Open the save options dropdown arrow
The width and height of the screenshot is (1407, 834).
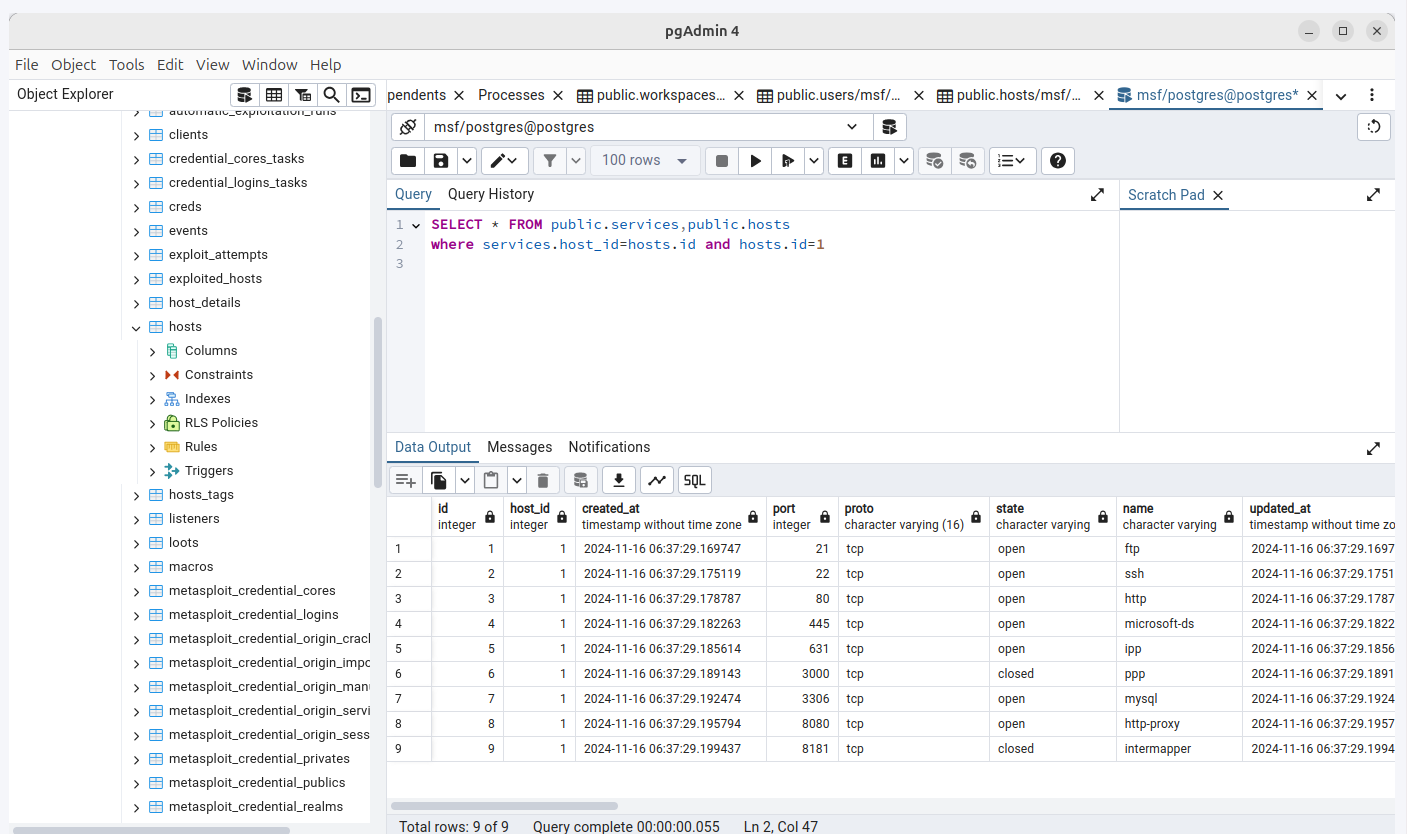tap(467, 160)
